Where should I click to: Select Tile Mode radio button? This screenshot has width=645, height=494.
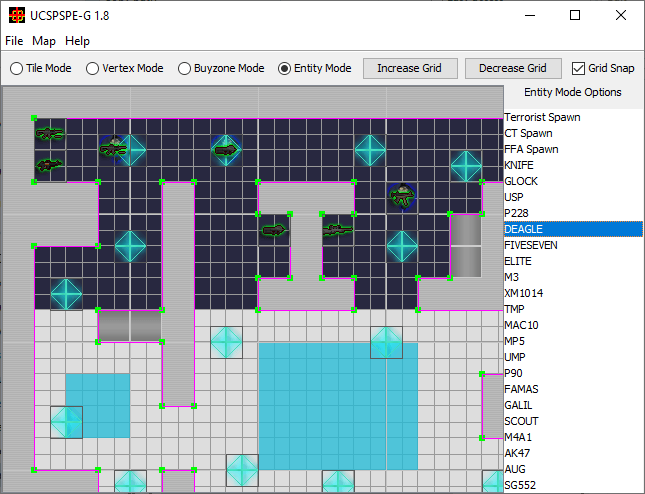point(40,68)
